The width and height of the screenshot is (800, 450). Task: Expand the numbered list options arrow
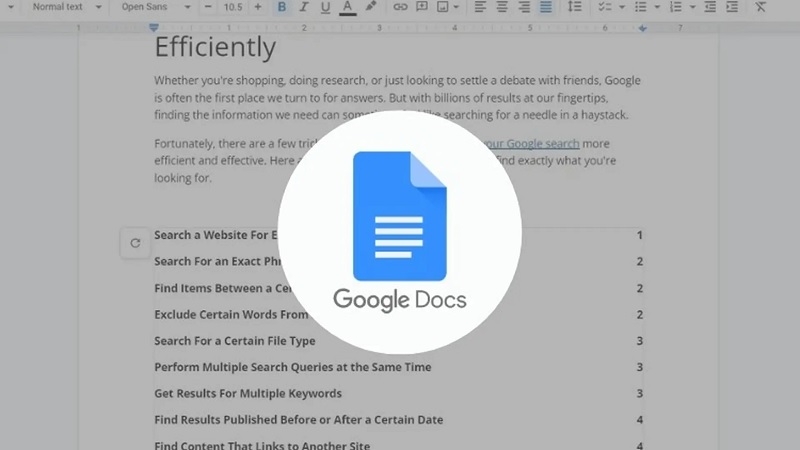point(692,7)
